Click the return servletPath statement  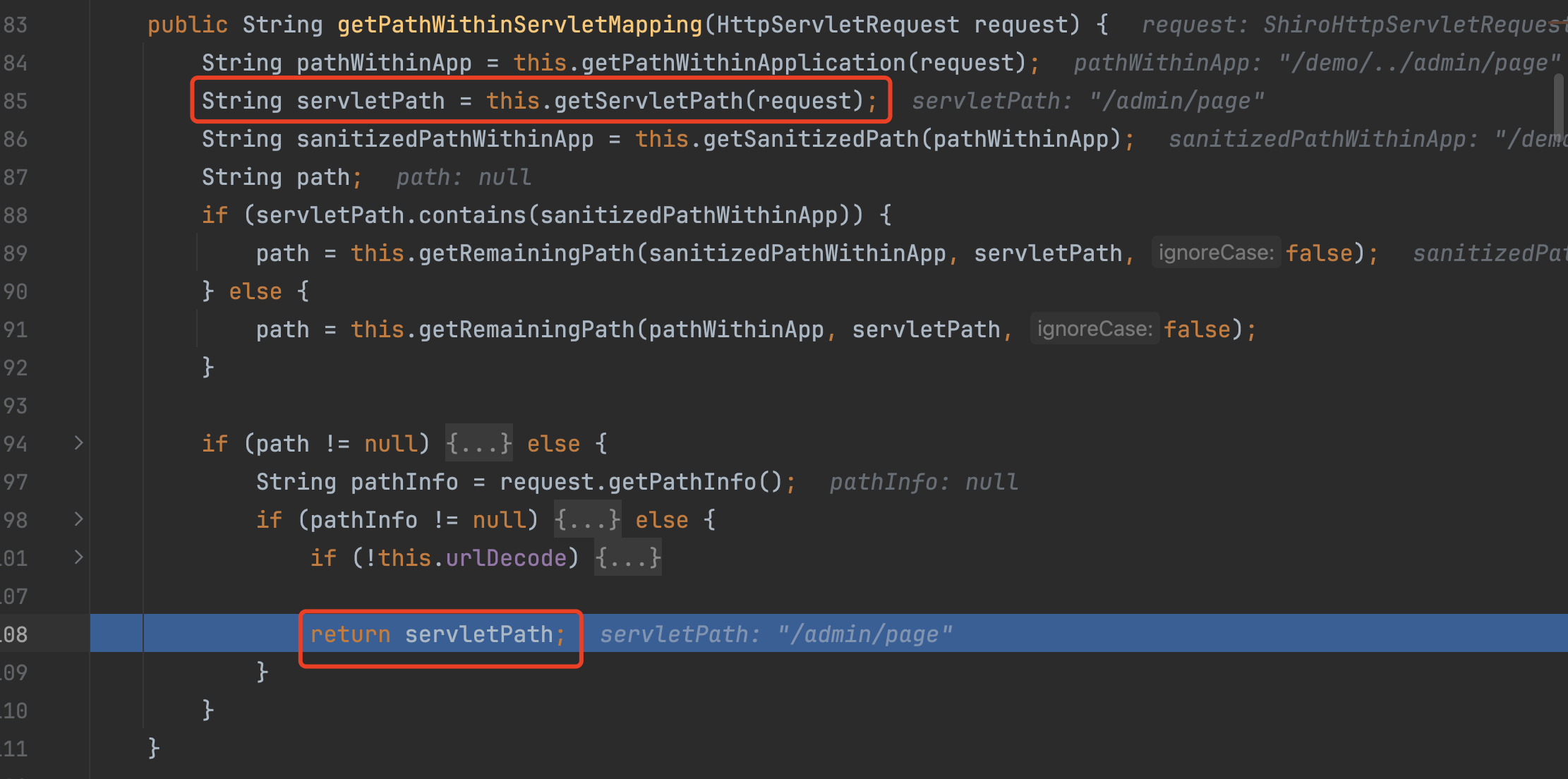pos(438,634)
